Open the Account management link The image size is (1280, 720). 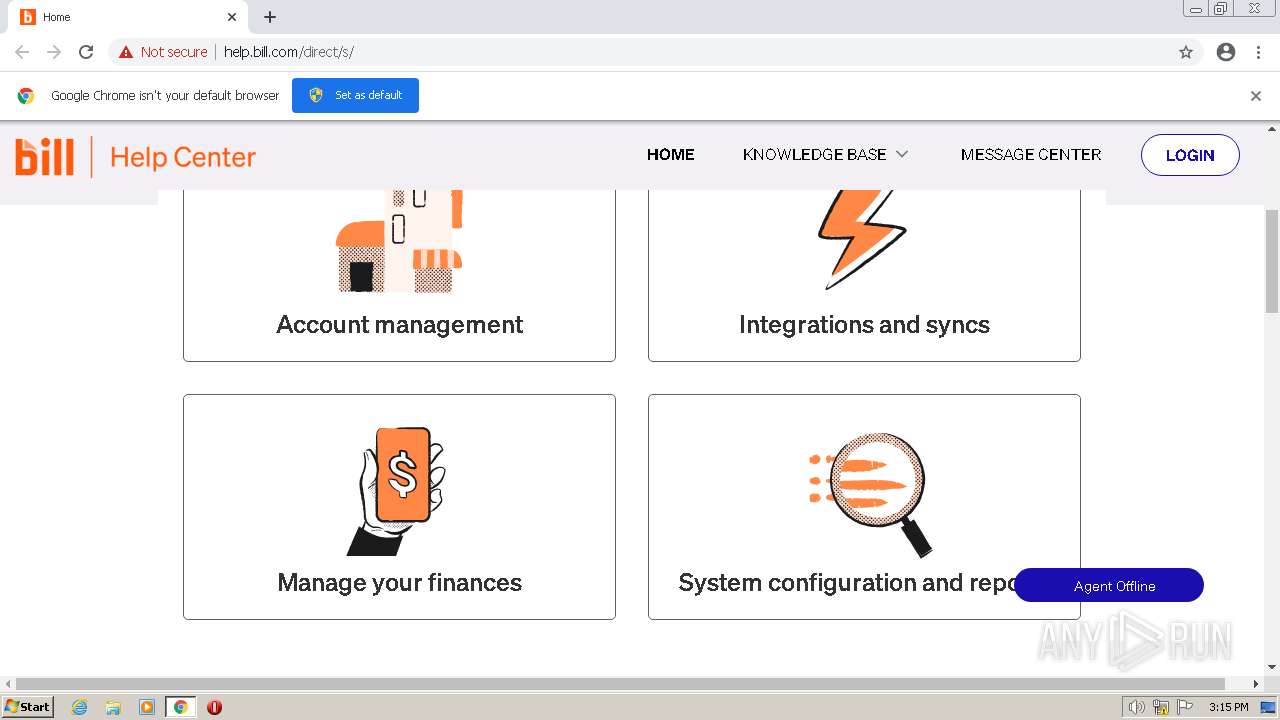pyautogui.click(x=399, y=324)
